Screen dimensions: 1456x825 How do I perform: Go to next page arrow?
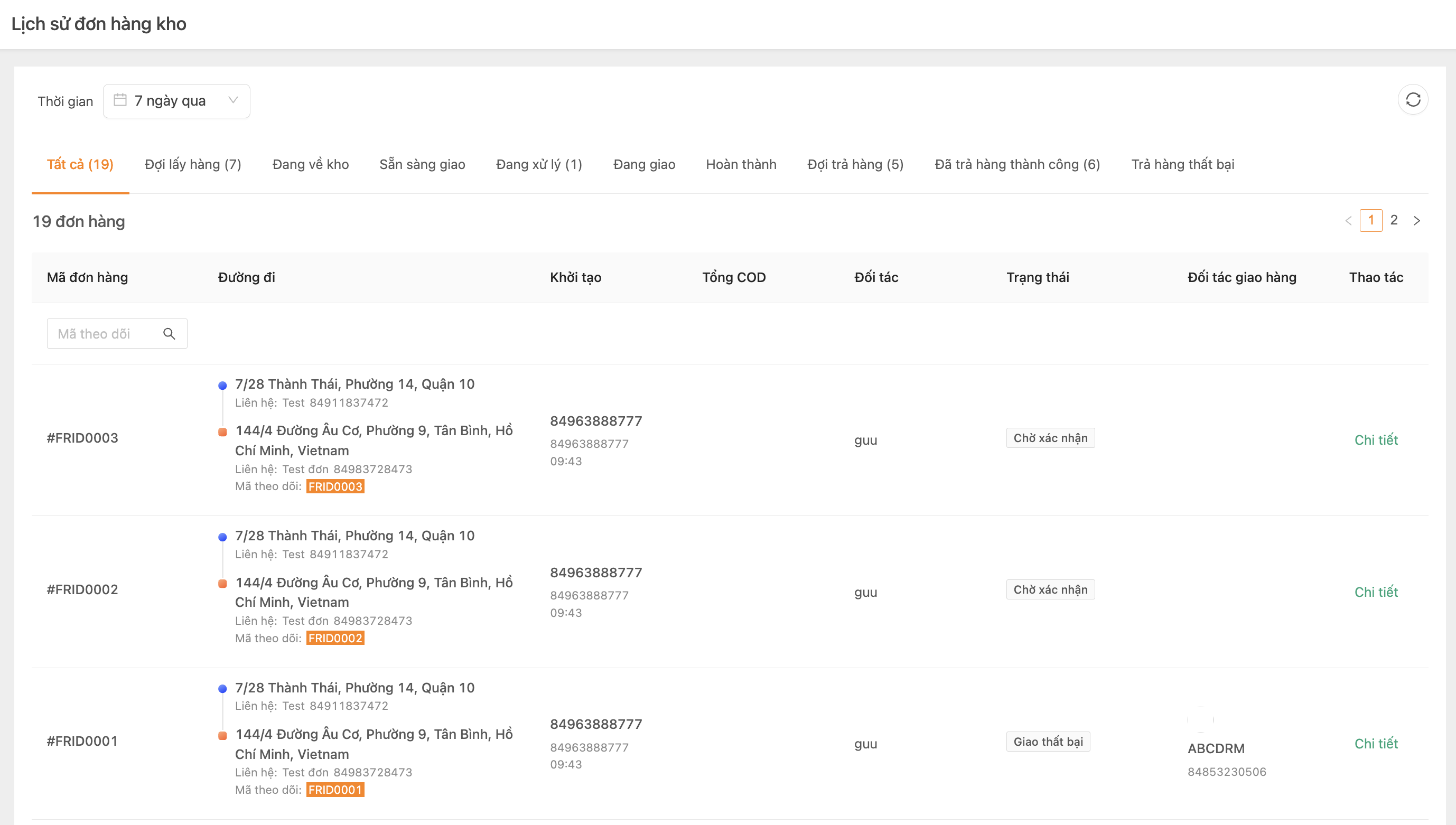tap(1416, 220)
